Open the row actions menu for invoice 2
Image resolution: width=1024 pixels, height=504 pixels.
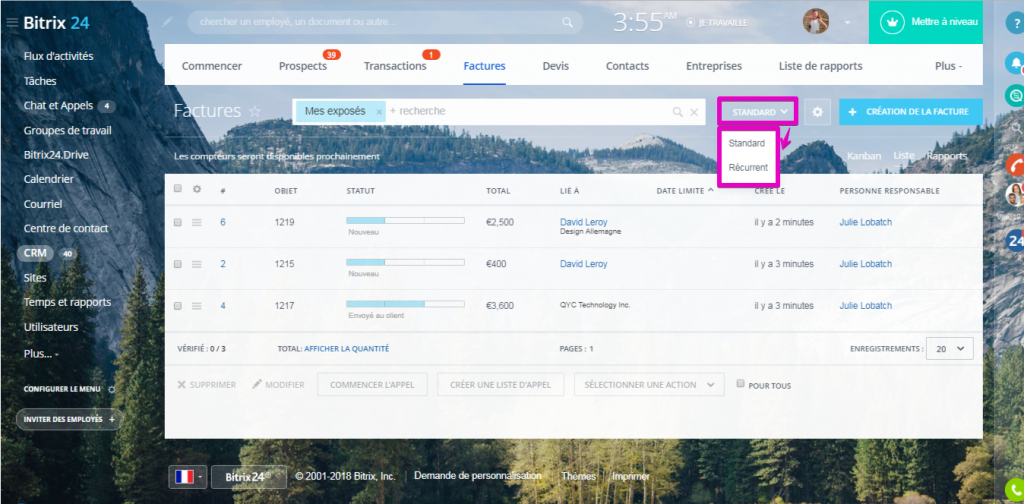click(x=197, y=264)
